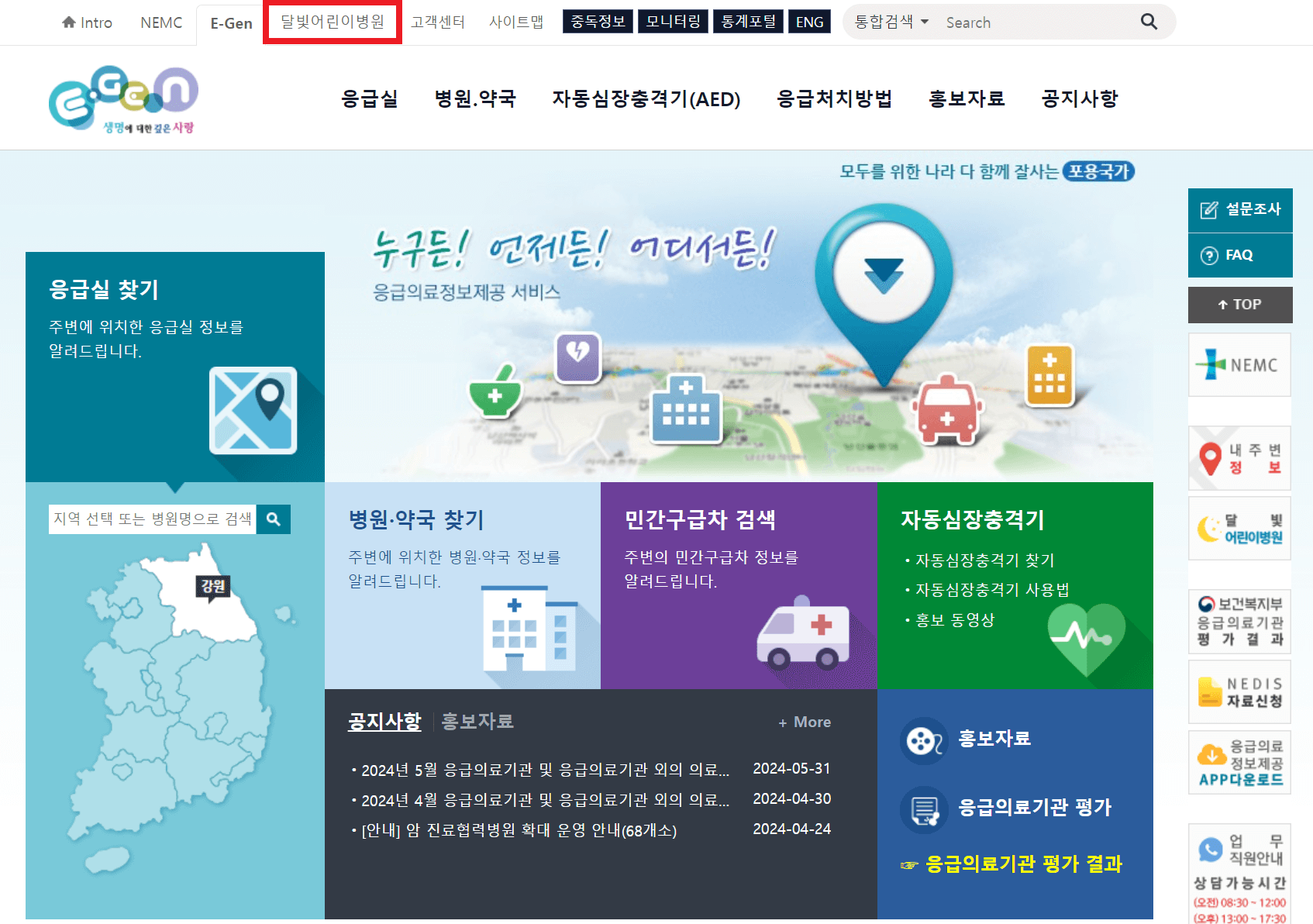Click the search magnifier icon

[x=1149, y=22]
